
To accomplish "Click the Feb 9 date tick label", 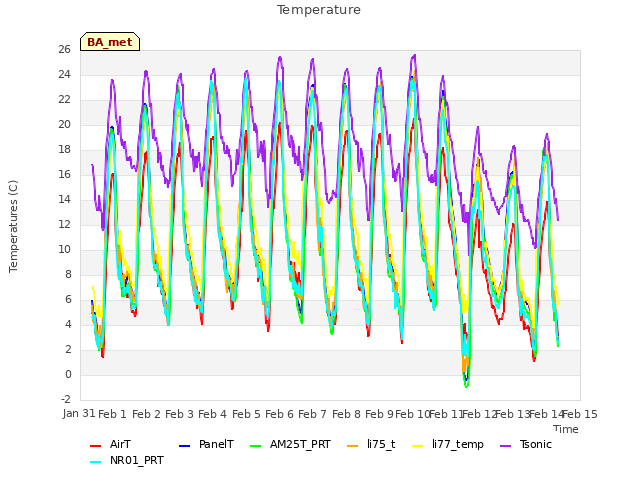I will click(379, 414).
